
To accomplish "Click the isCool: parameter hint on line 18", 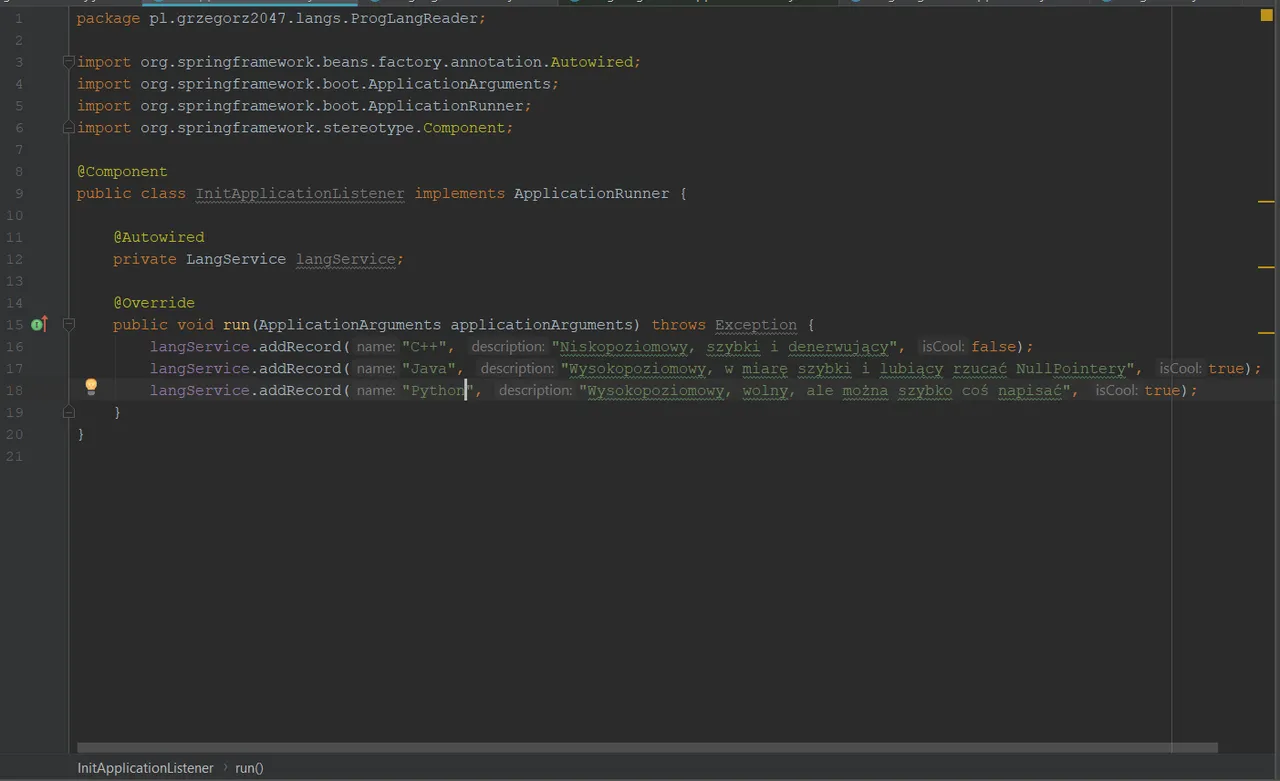I will click(1116, 390).
